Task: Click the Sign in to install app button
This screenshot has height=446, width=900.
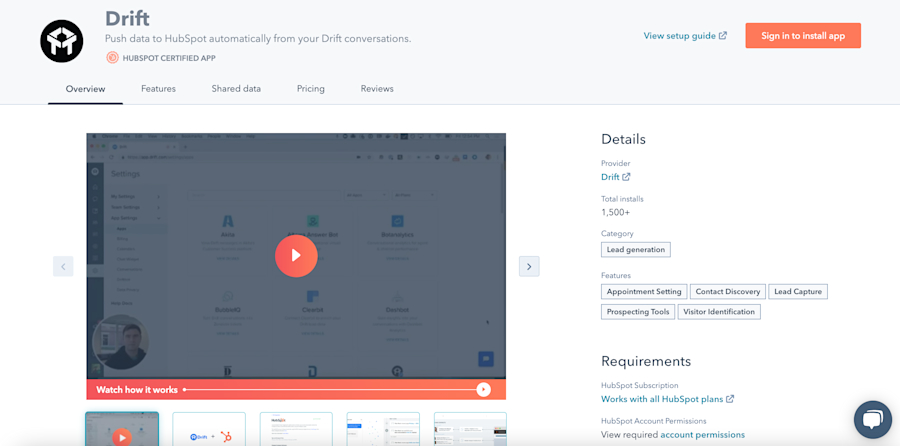Action: pyautogui.click(x=803, y=36)
